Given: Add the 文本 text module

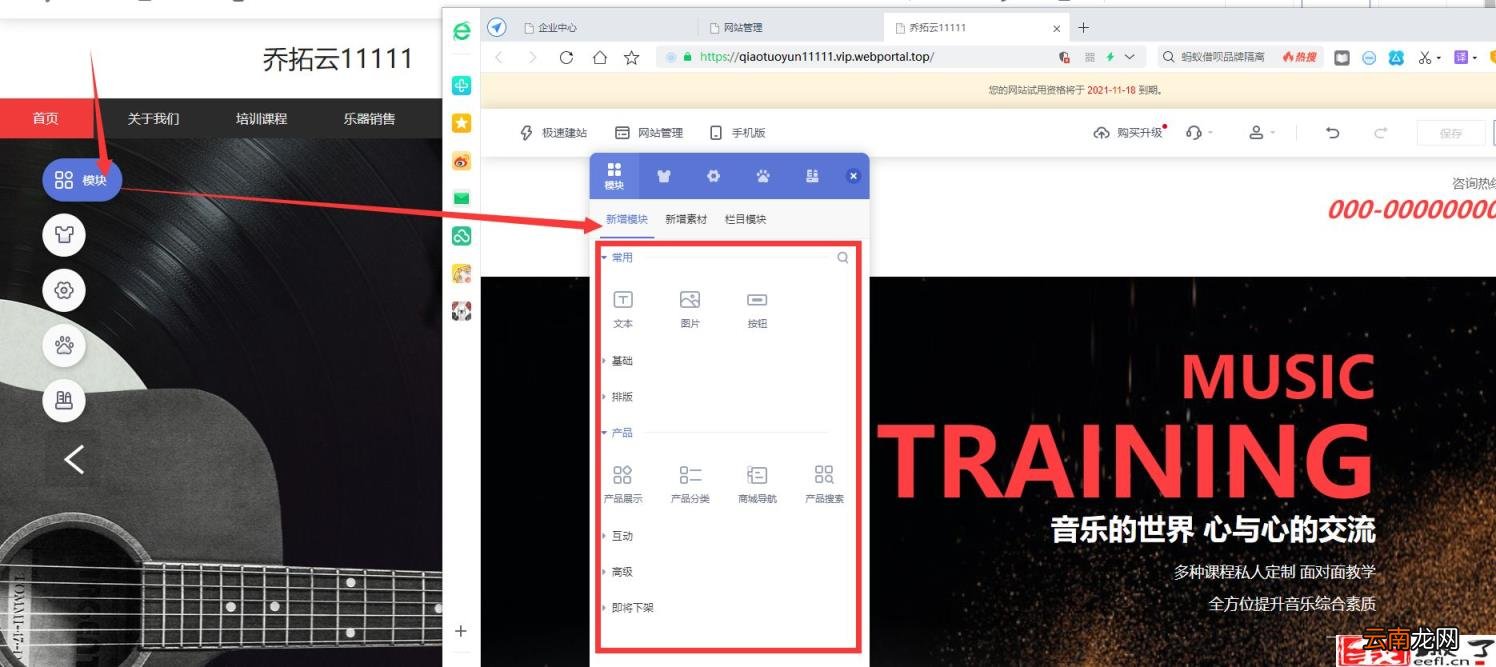Looking at the screenshot, I should 623,310.
